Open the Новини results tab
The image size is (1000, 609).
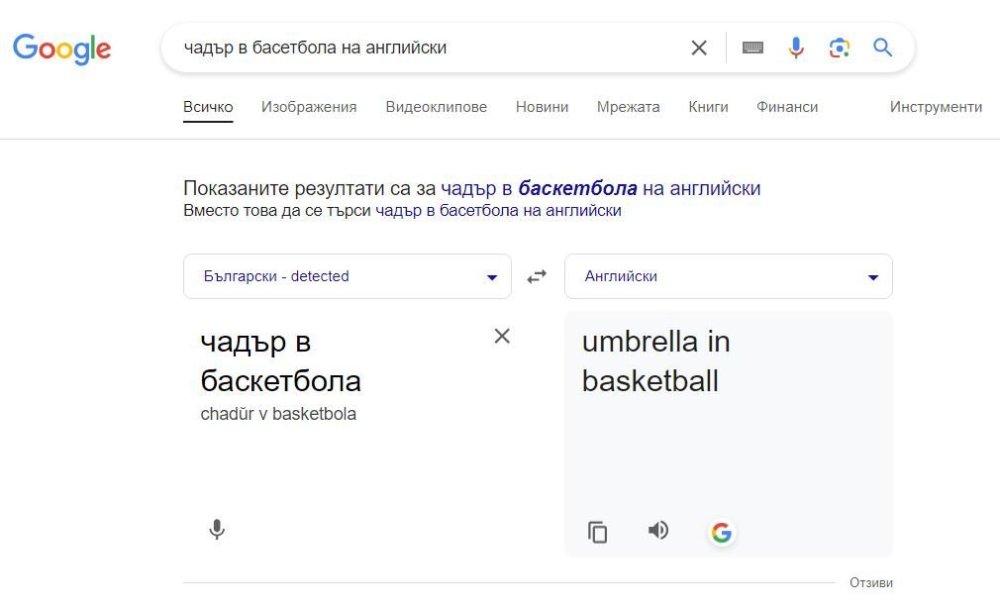coord(542,107)
